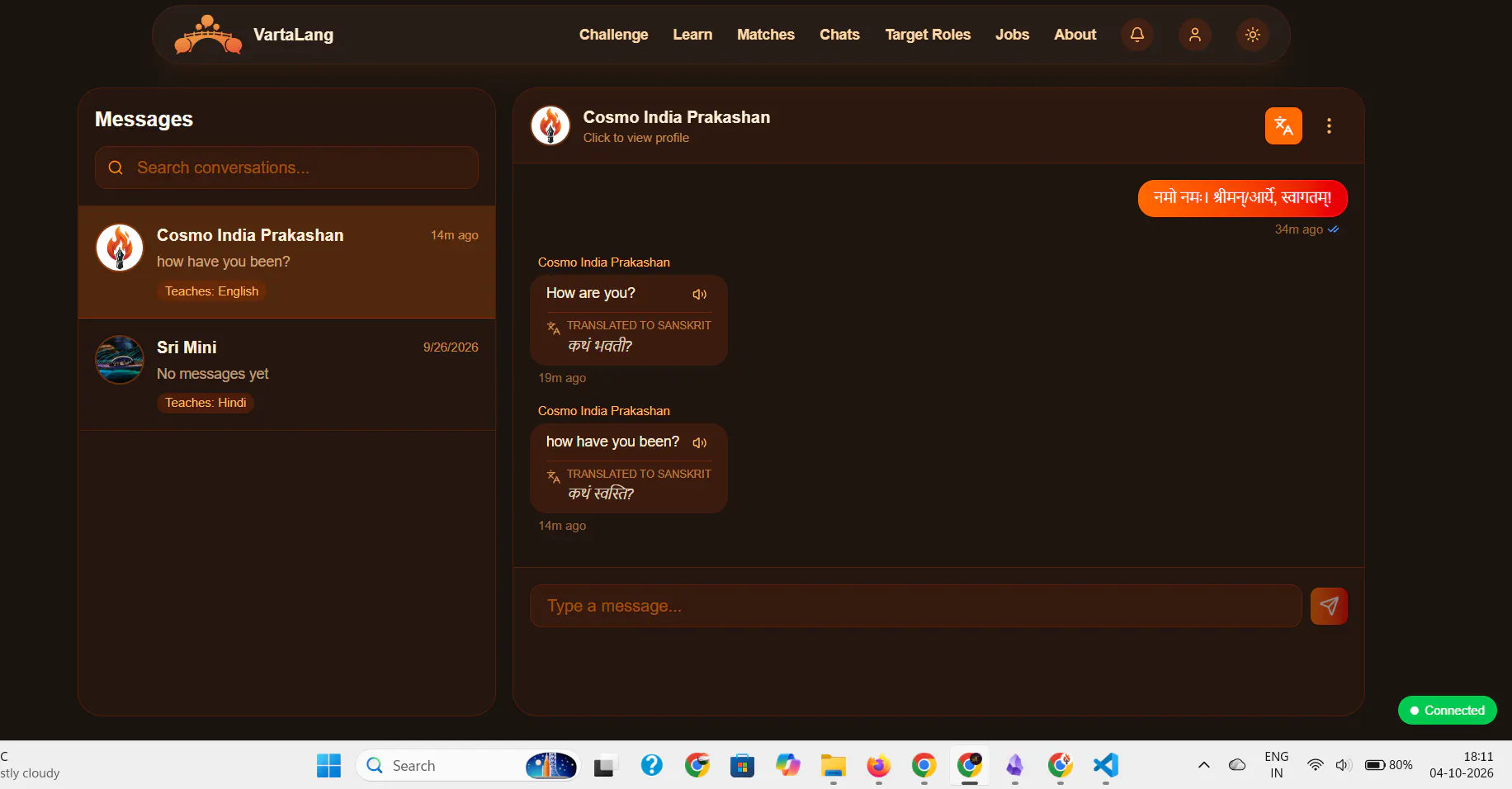Click the sent Sanskrit greeting message bubble

pyautogui.click(x=1242, y=198)
